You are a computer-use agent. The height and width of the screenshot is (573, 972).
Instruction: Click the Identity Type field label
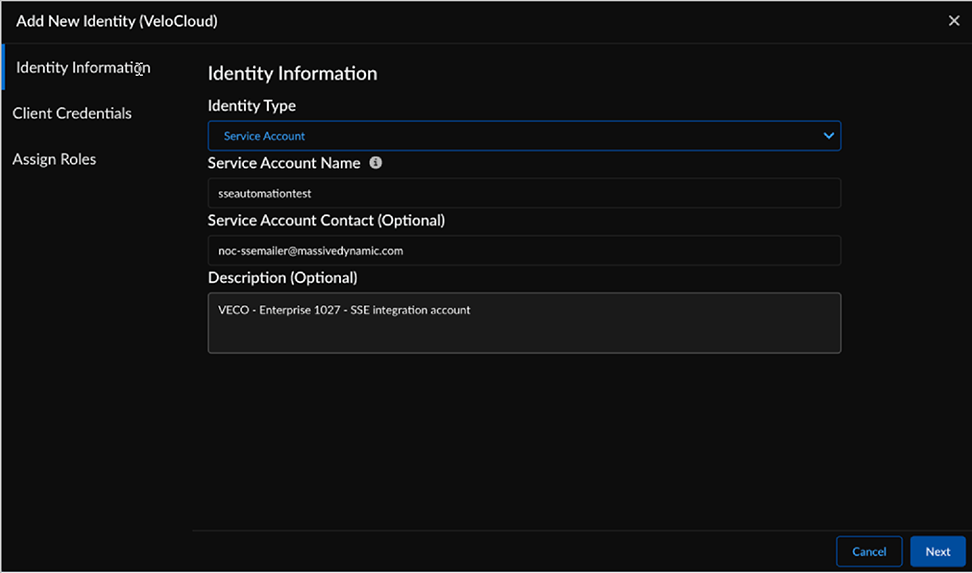(x=252, y=106)
